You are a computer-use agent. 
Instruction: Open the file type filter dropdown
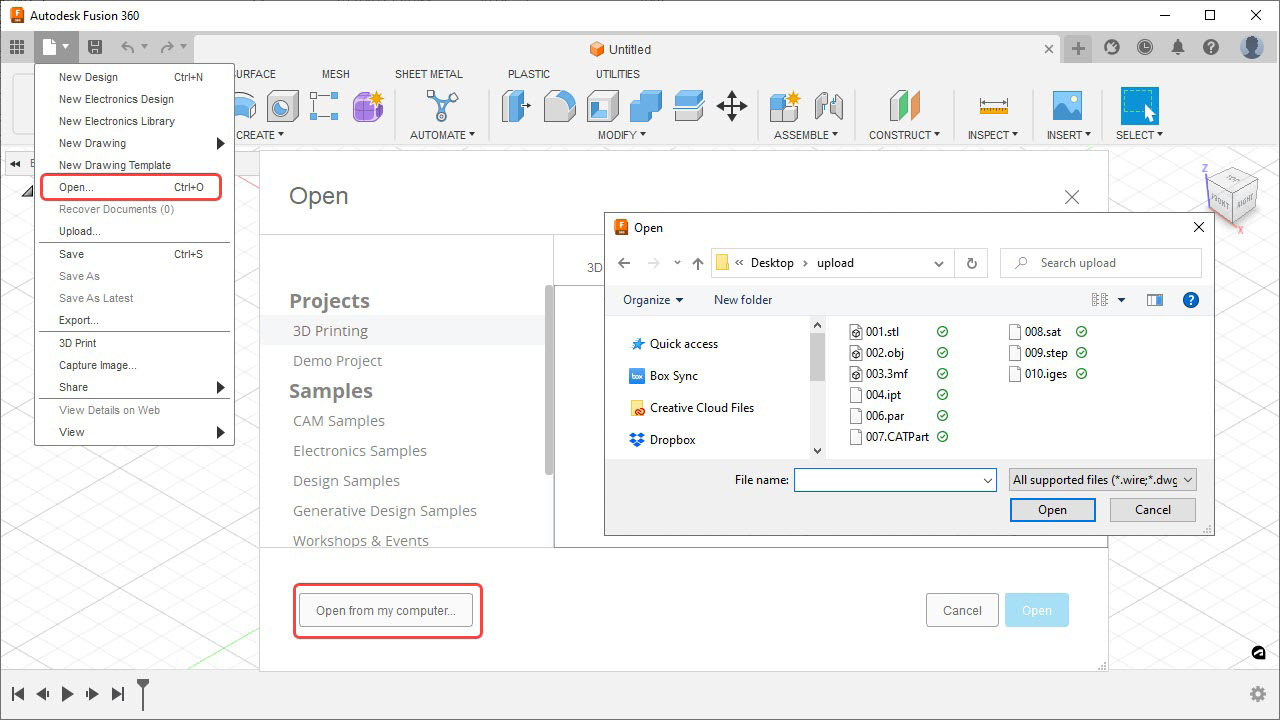point(1101,480)
